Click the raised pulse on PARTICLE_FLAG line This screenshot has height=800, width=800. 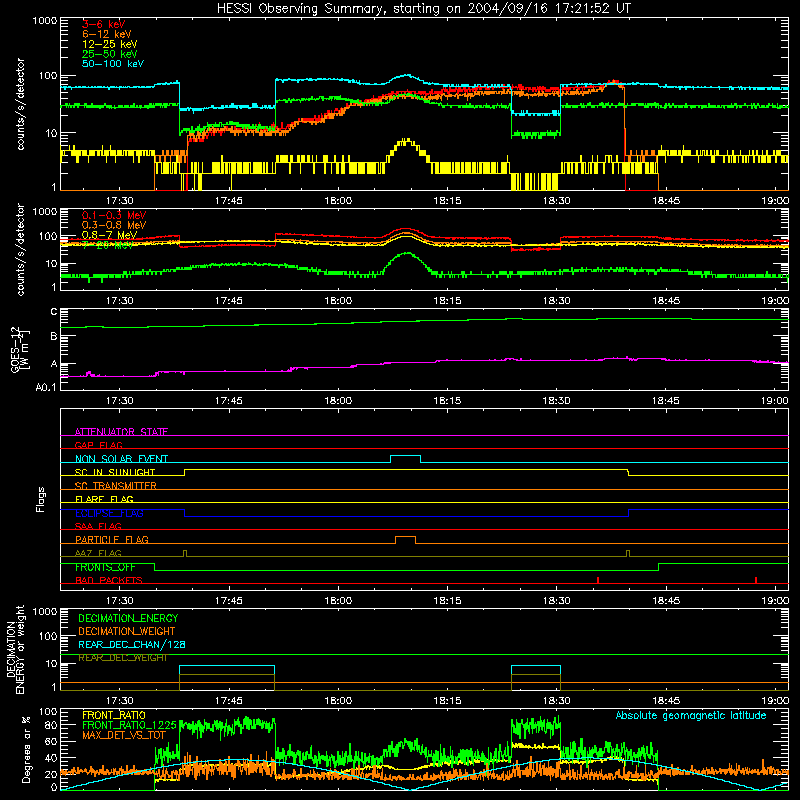coord(405,539)
